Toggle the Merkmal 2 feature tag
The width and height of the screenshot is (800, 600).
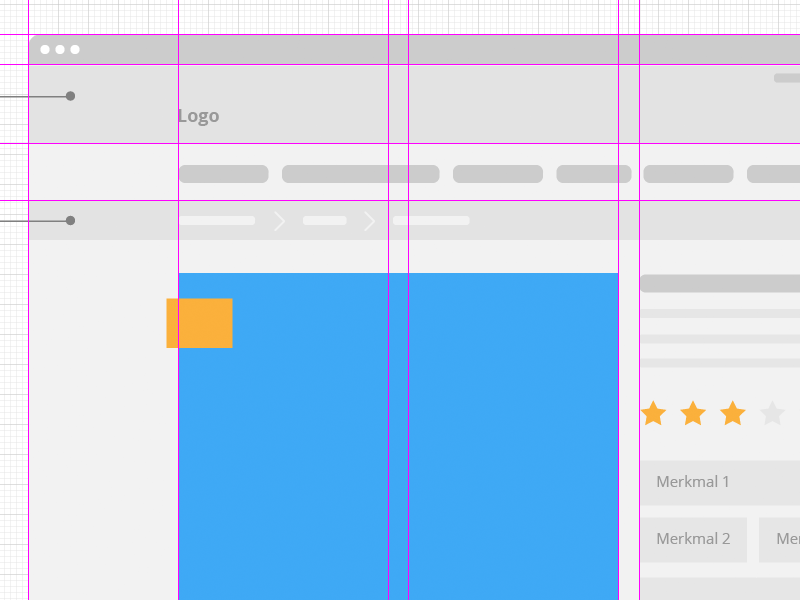[x=694, y=539]
